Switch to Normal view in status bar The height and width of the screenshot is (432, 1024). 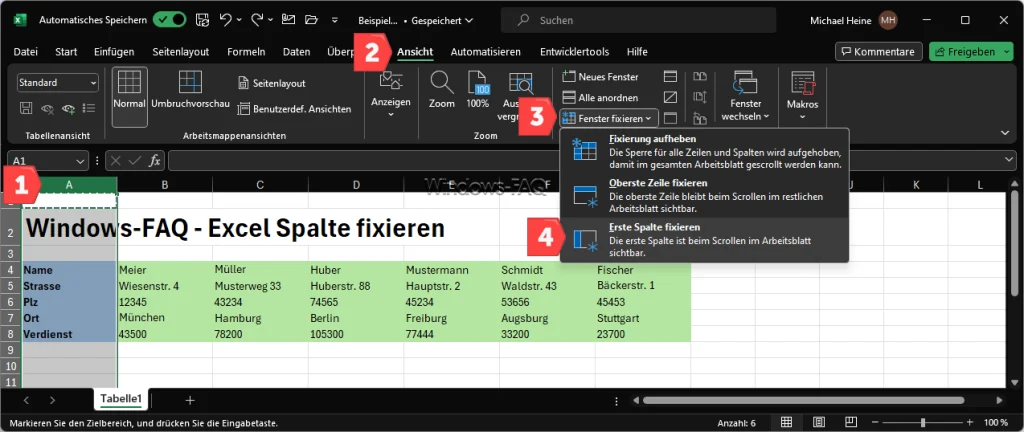(x=787, y=422)
